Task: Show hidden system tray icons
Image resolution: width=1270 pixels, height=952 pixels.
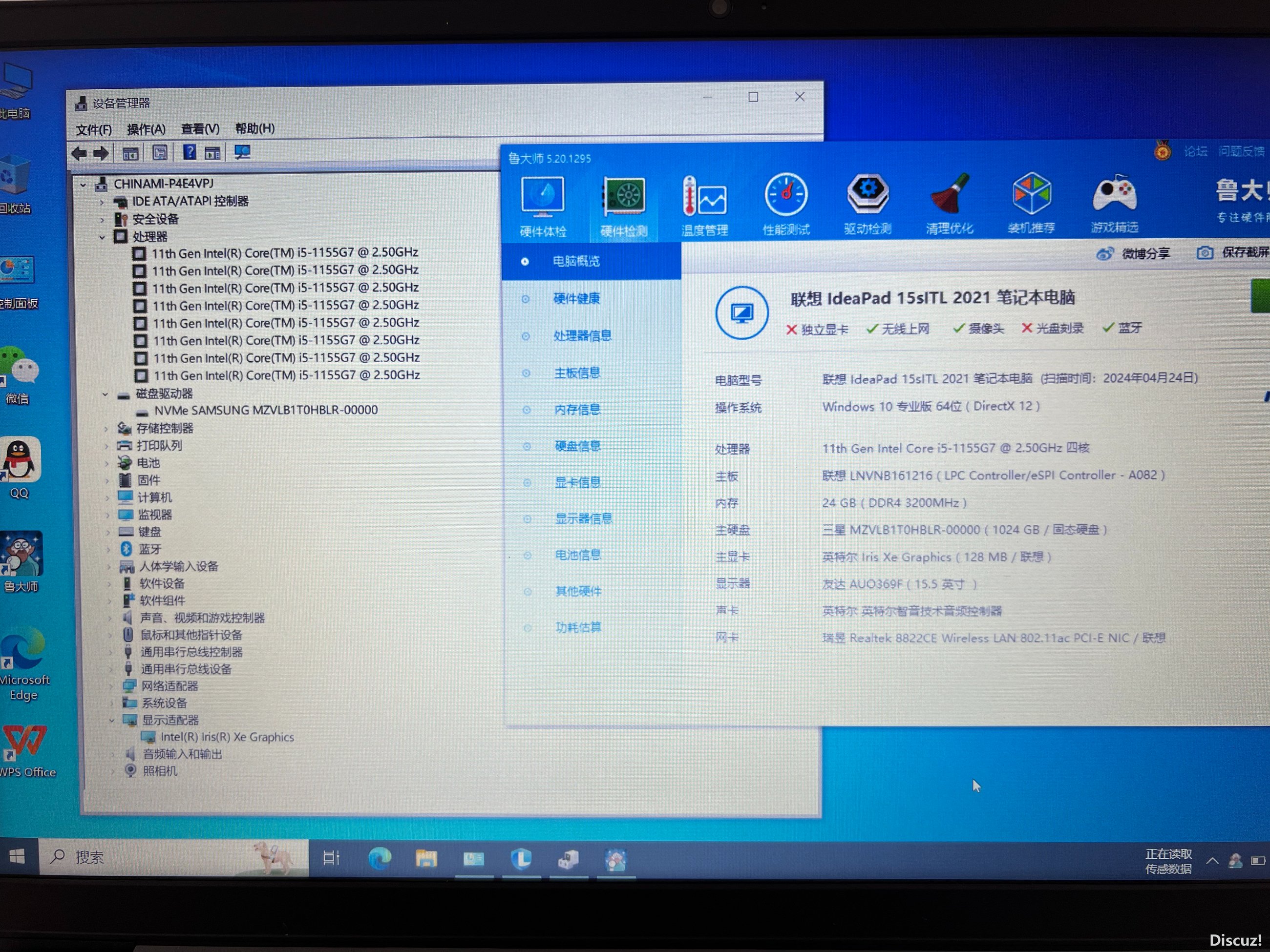Action: pos(1212,860)
